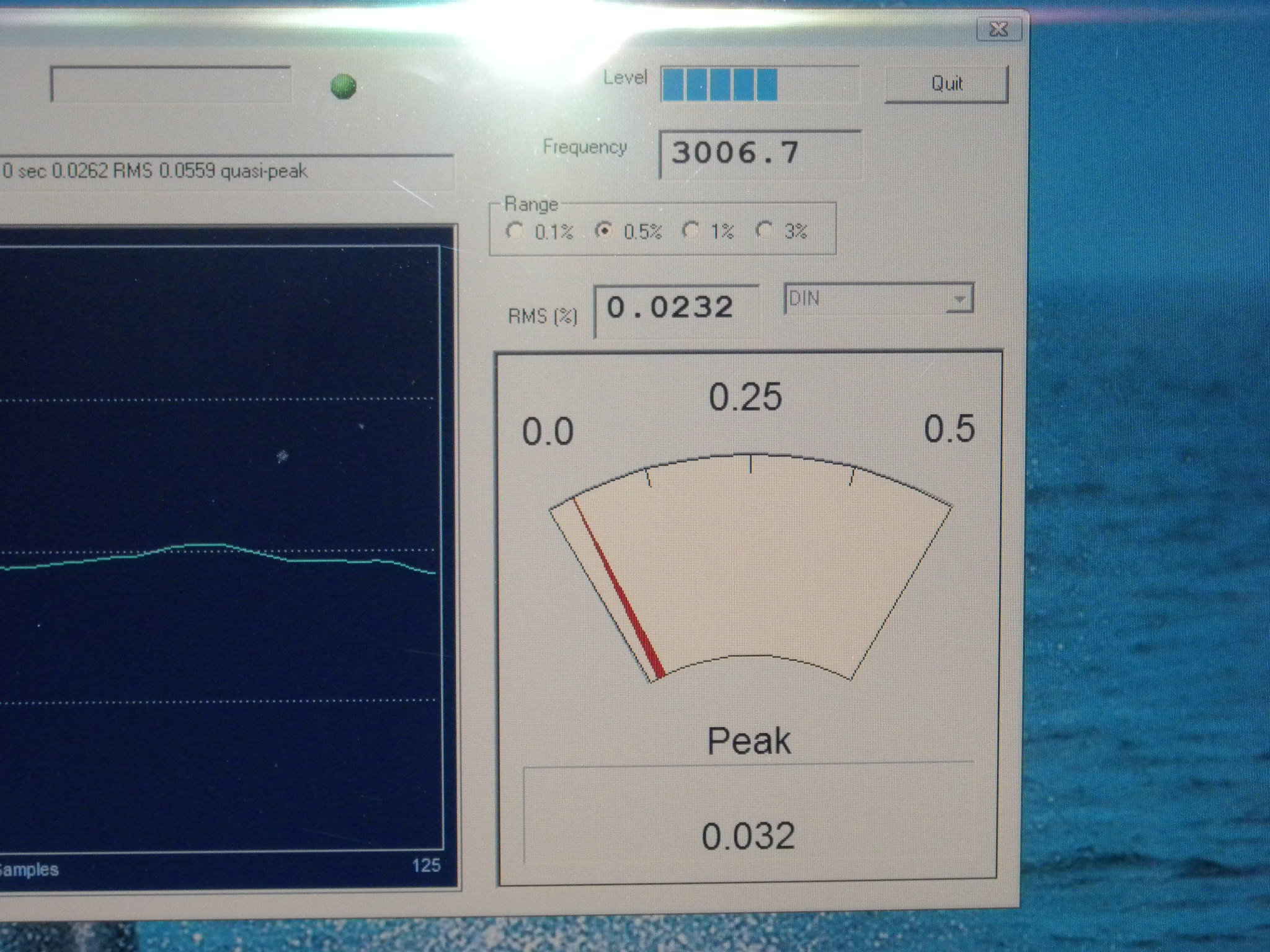The width and height of the screenshot is (1270, 952).
Task: Close the window with X button
Action: tap(998, 29)
